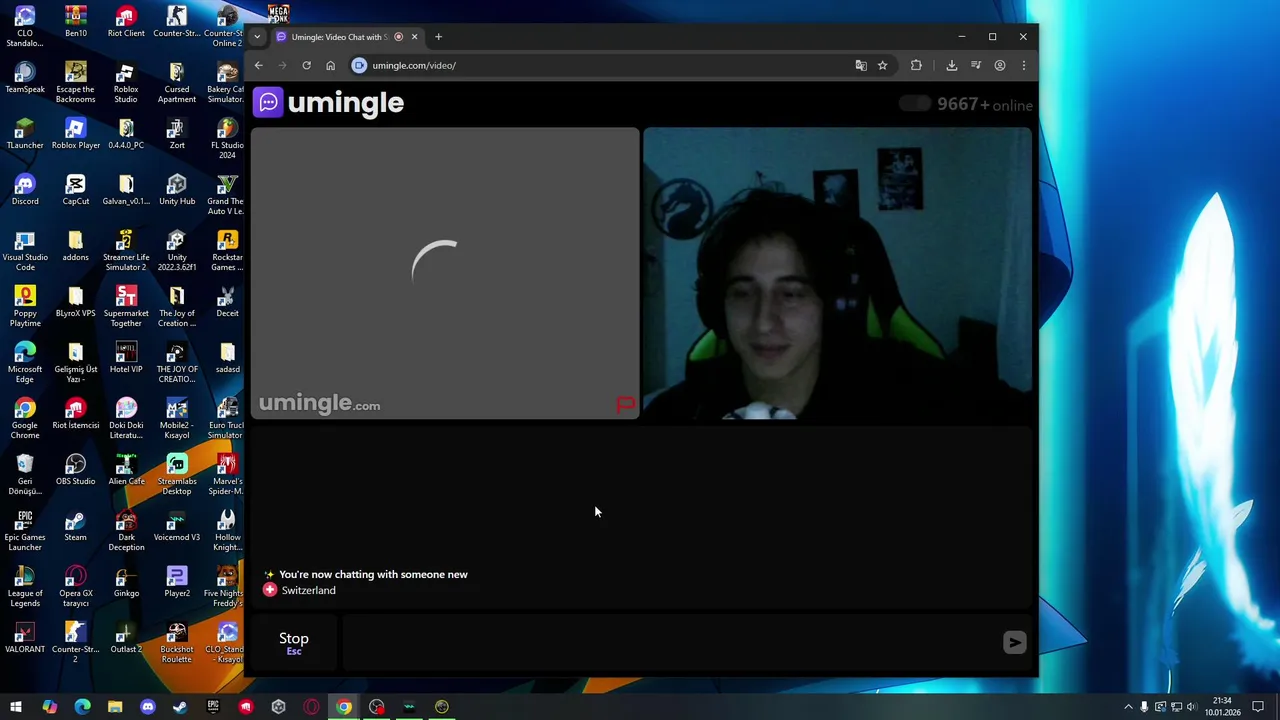Open the tab search dropdown arrow
Viewport: 1280px width, 720px height.
coord(257,37)
